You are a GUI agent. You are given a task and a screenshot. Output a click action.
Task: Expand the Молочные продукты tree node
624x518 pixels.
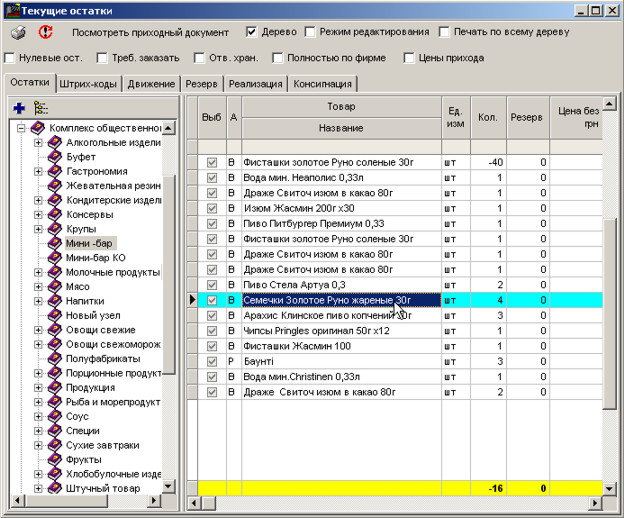tap(38, 272)
